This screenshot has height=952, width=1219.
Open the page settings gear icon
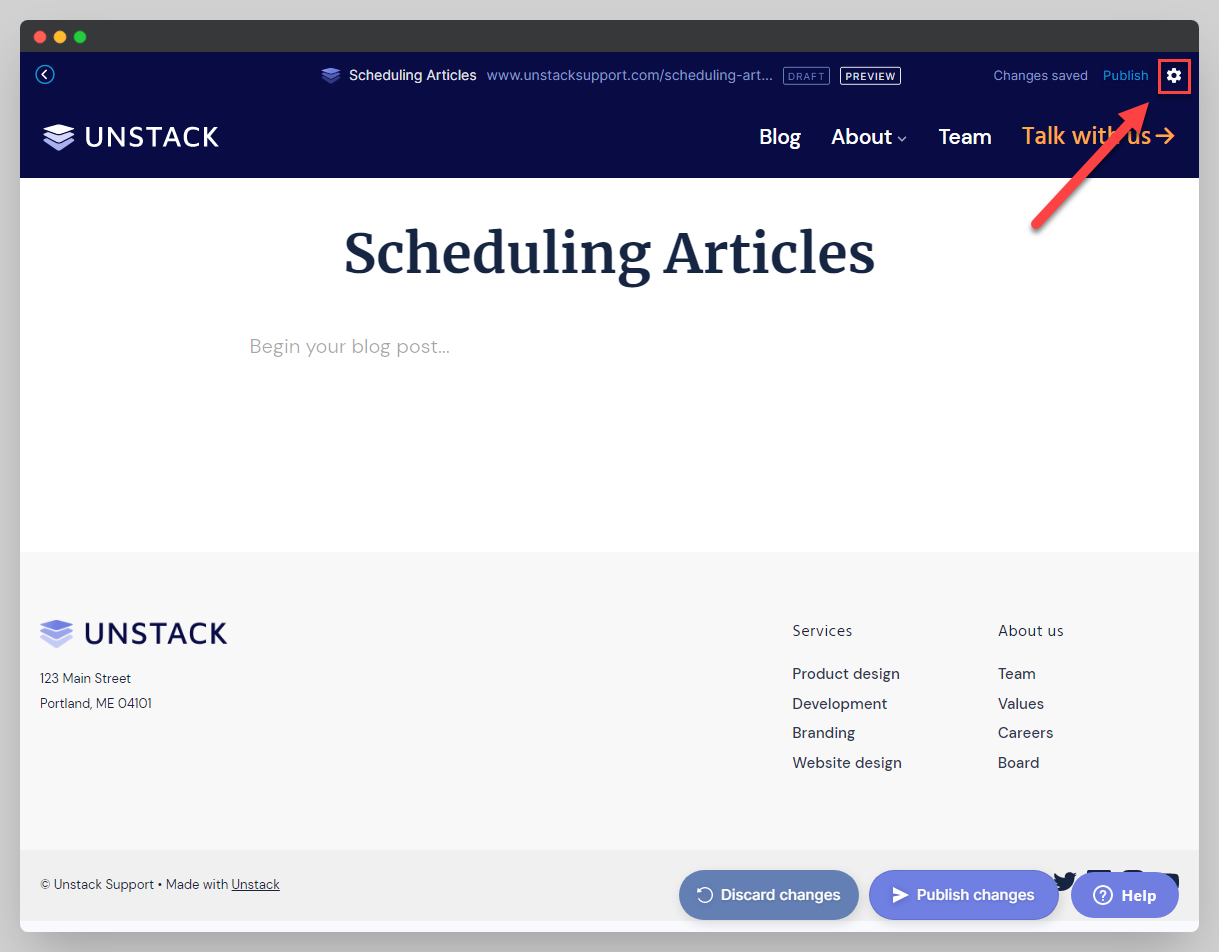[1174, 76]
